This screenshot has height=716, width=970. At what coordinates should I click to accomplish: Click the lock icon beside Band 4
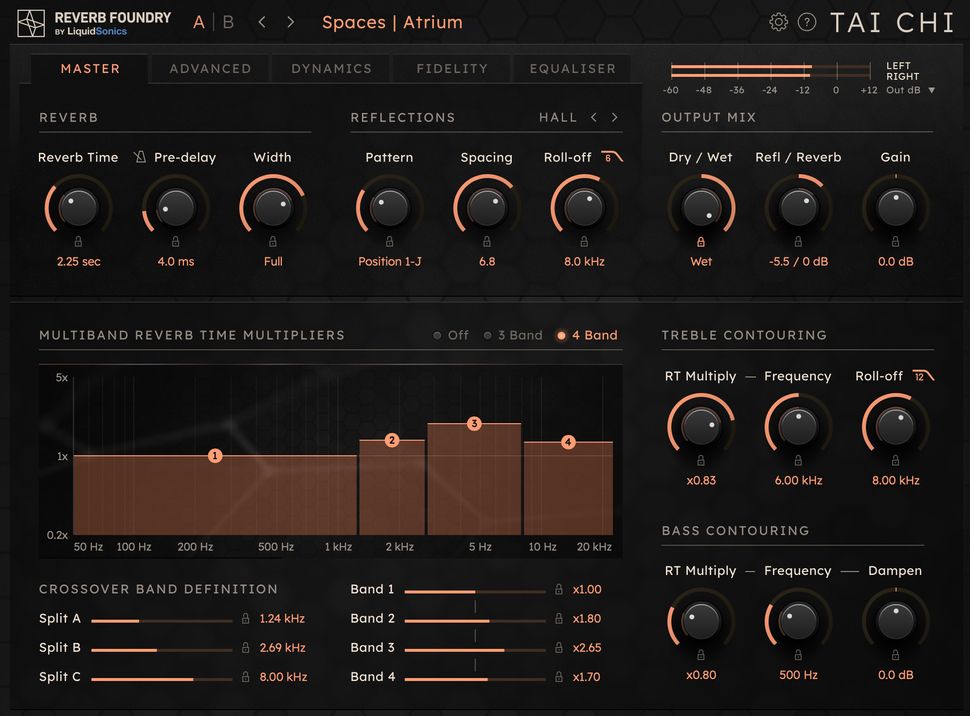pyautogui.click(x=558, y=677)
